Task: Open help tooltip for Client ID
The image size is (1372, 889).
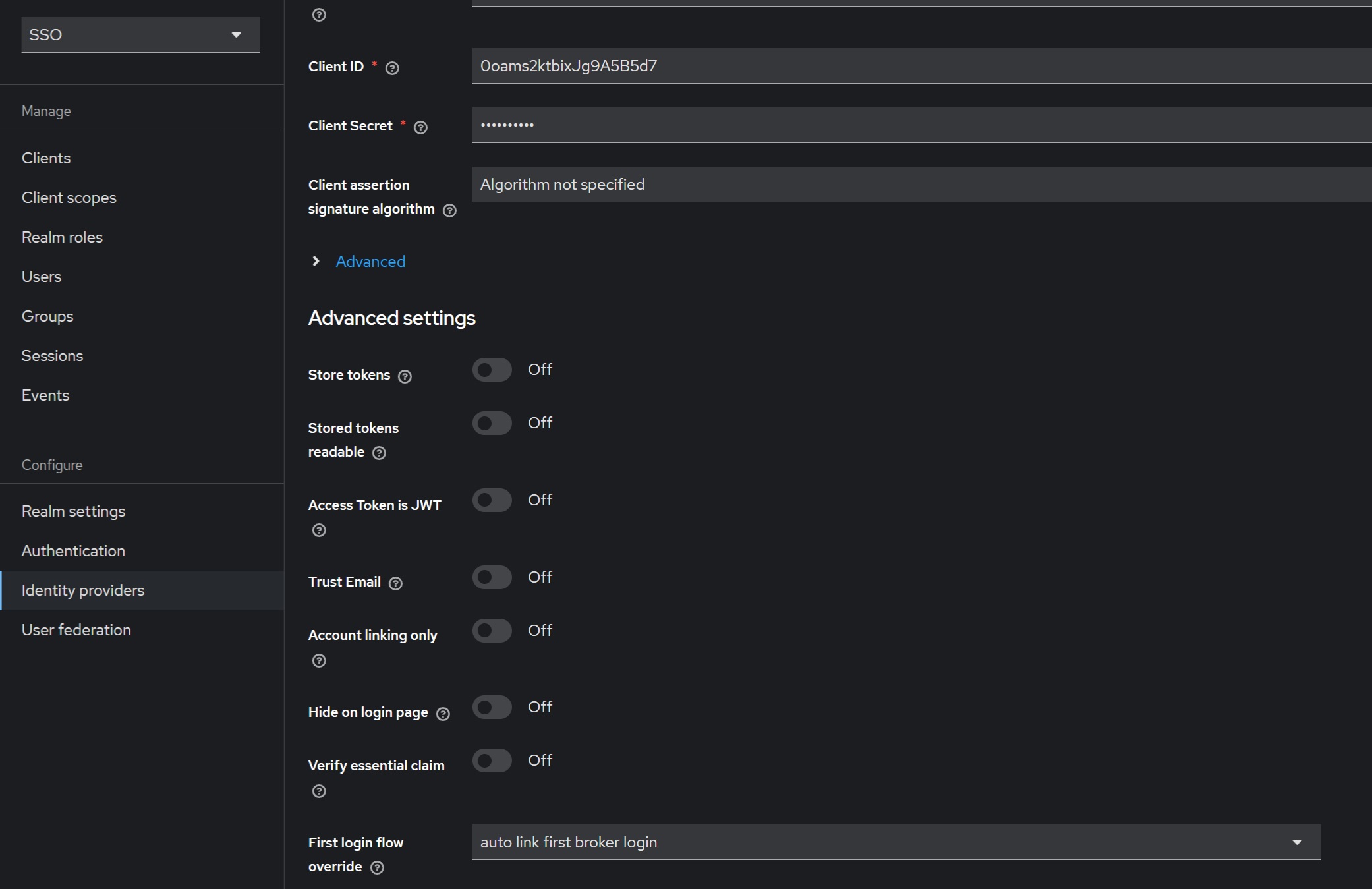Action: coord(392,68)
